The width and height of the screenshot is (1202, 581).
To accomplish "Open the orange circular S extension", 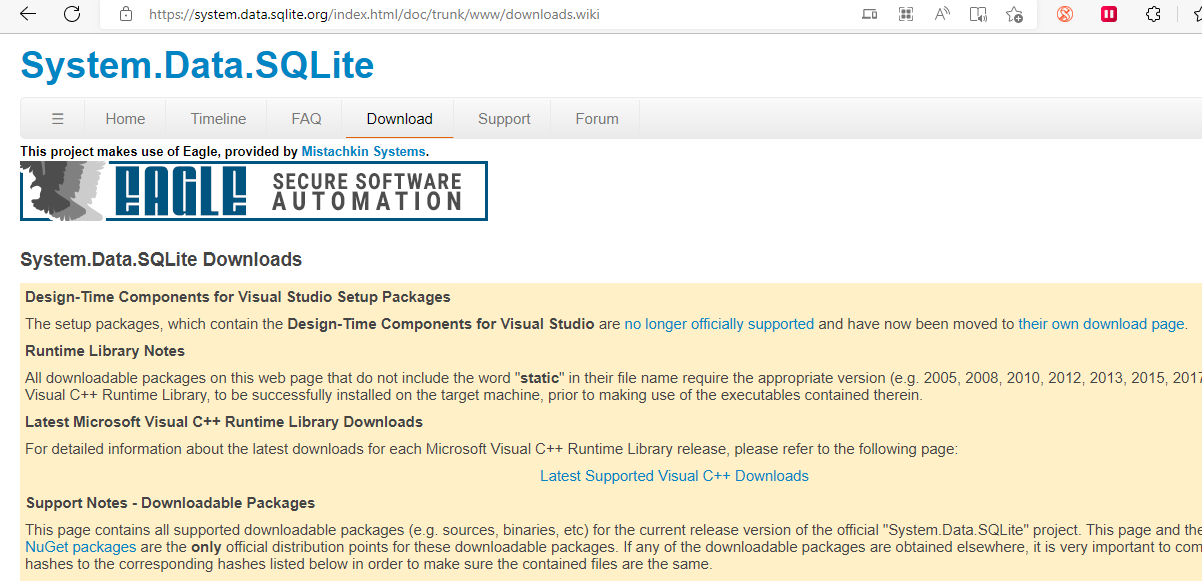I will coord(1065,14).
